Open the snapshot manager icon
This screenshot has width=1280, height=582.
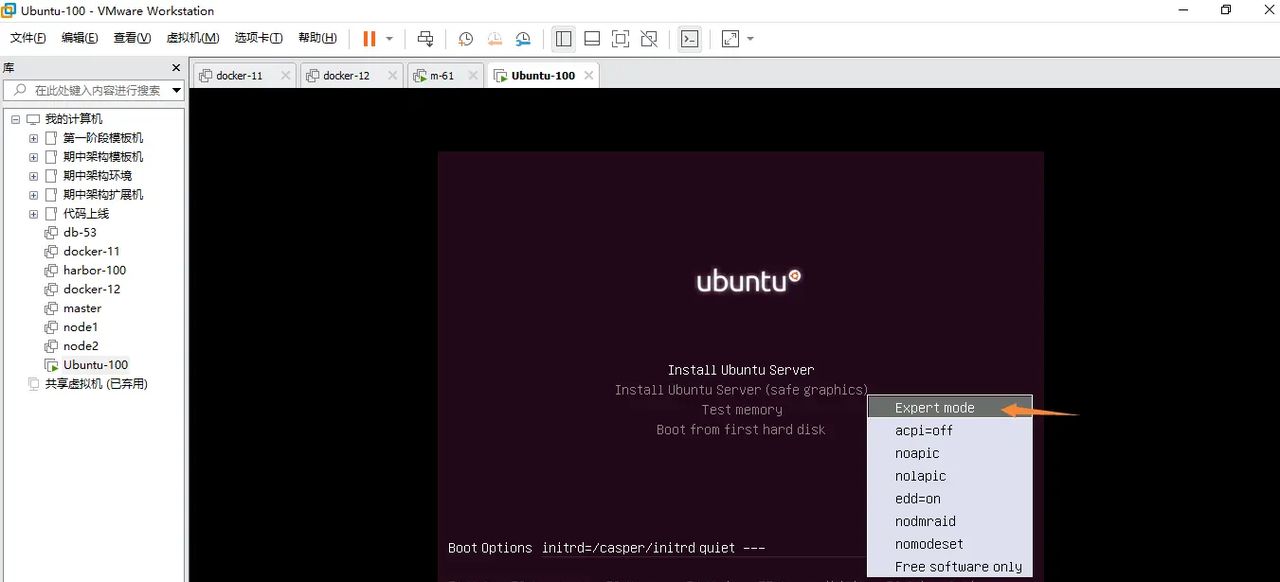524,38
